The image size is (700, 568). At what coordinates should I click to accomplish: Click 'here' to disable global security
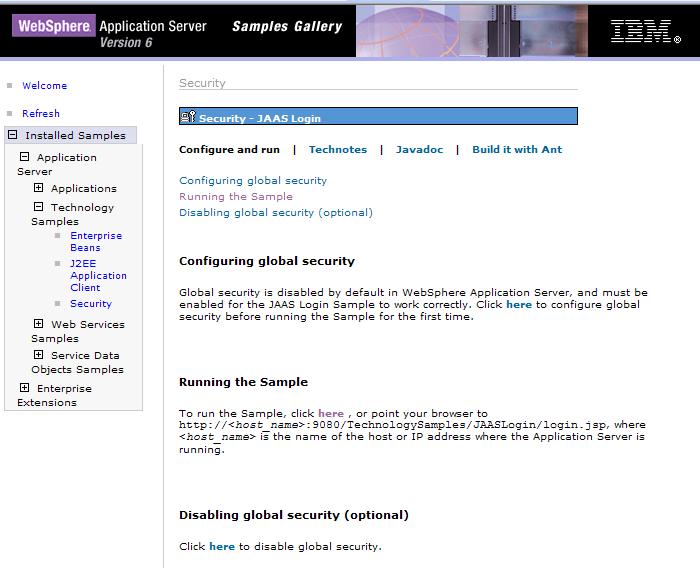tap(222, 547)
